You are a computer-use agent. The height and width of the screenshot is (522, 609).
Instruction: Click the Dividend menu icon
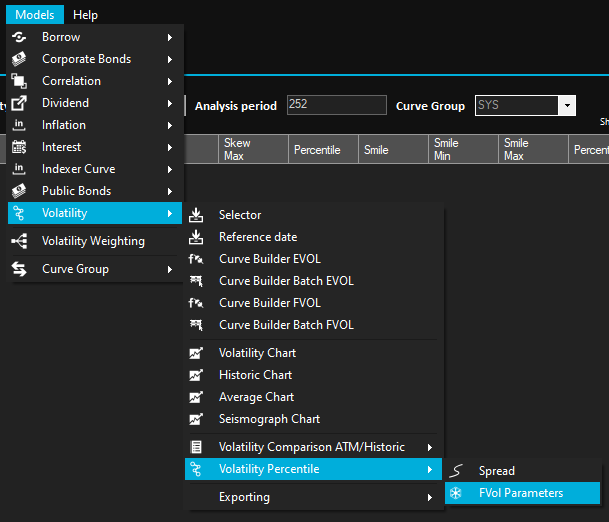point(19,103)
